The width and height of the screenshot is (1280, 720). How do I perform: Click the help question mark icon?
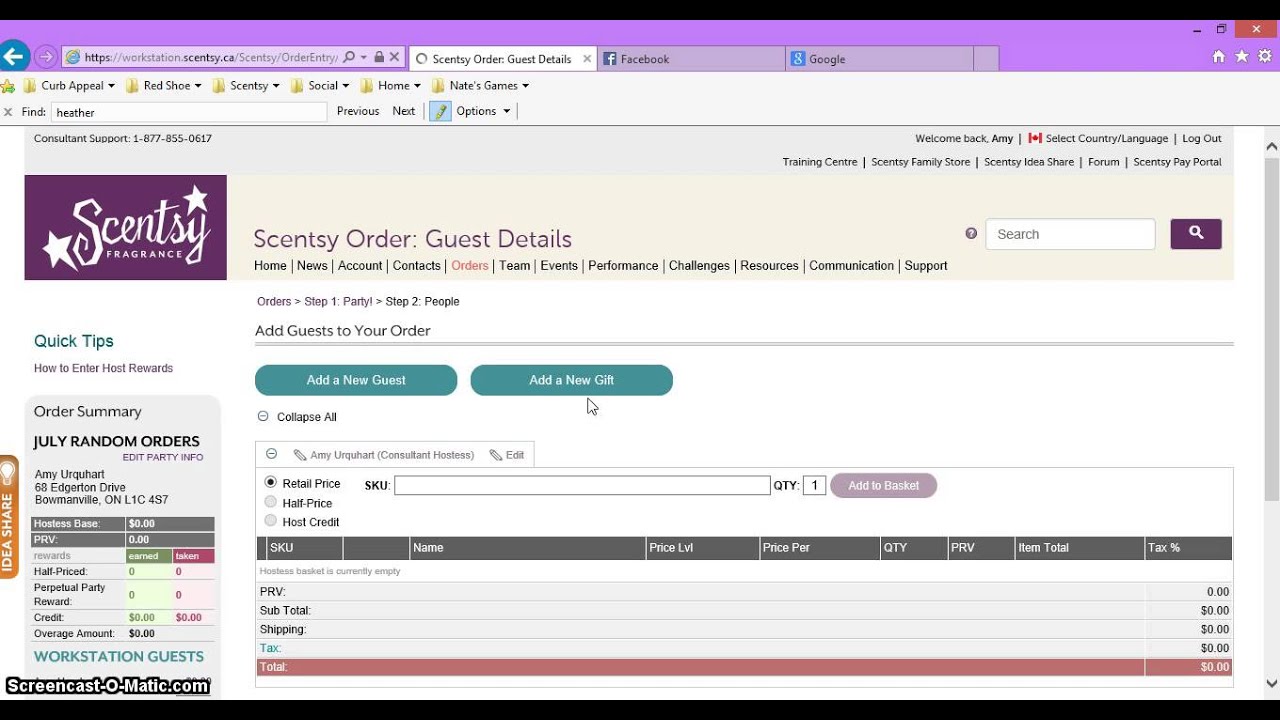pyautogui.click(x=971, y=233)
